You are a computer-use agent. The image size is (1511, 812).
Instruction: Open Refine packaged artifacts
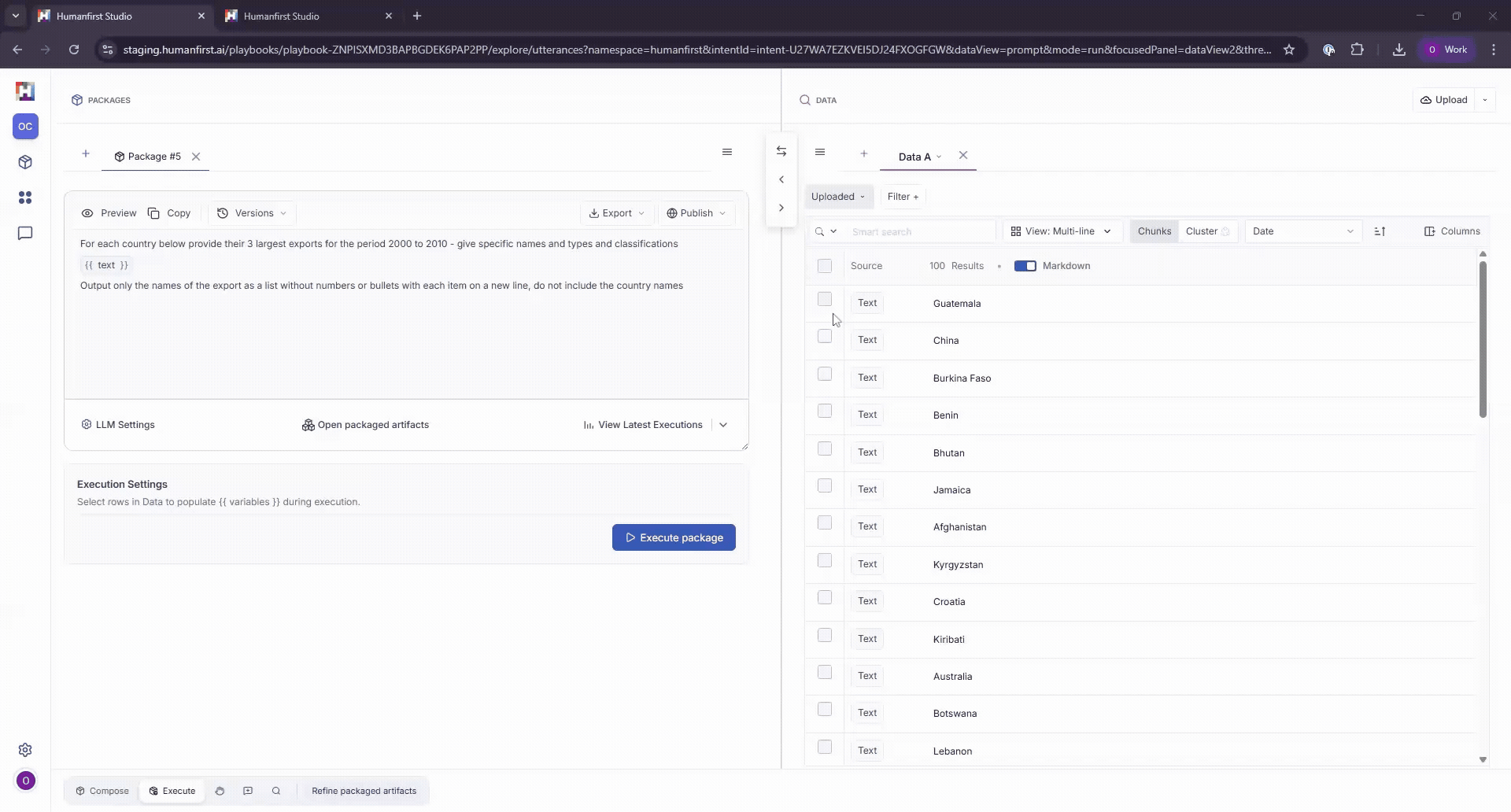click(363, 791)
